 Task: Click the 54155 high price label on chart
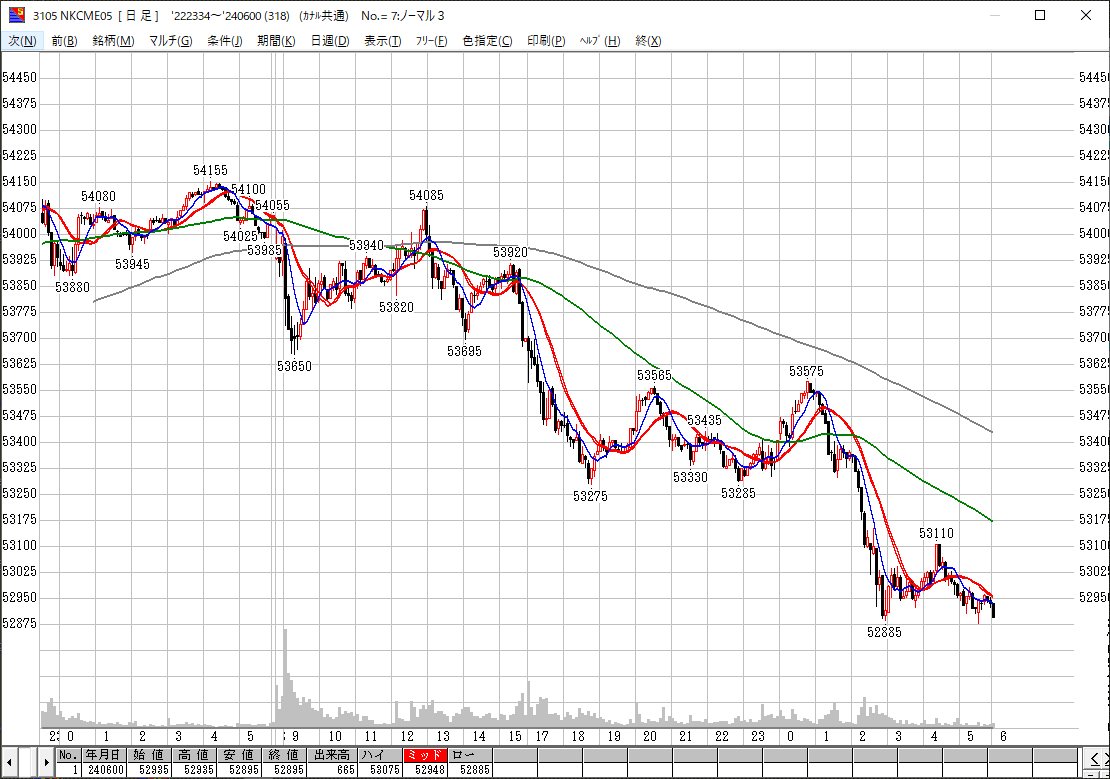click(x=210, y=171)
